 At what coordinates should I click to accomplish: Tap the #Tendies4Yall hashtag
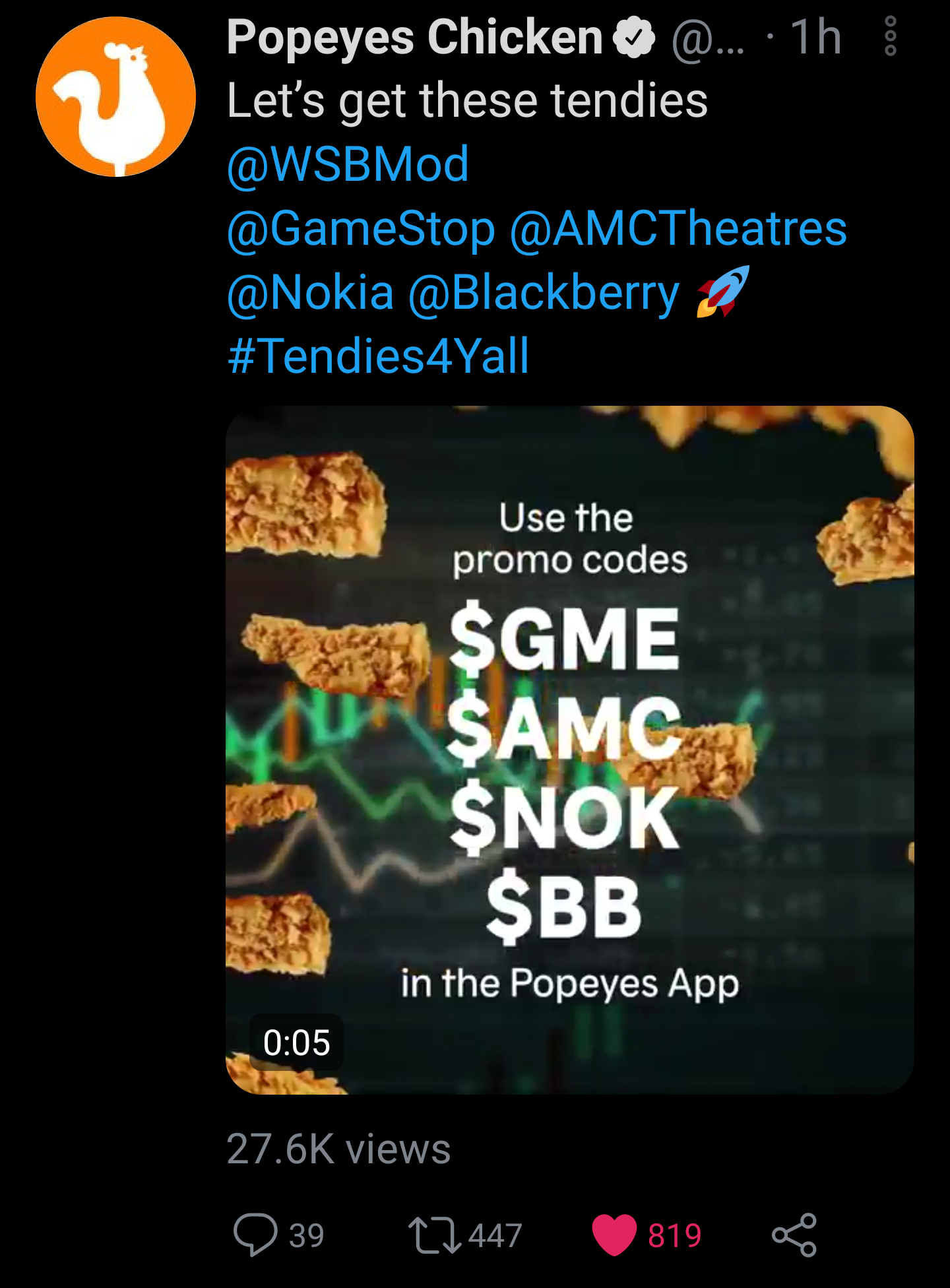tap(378, 356)
